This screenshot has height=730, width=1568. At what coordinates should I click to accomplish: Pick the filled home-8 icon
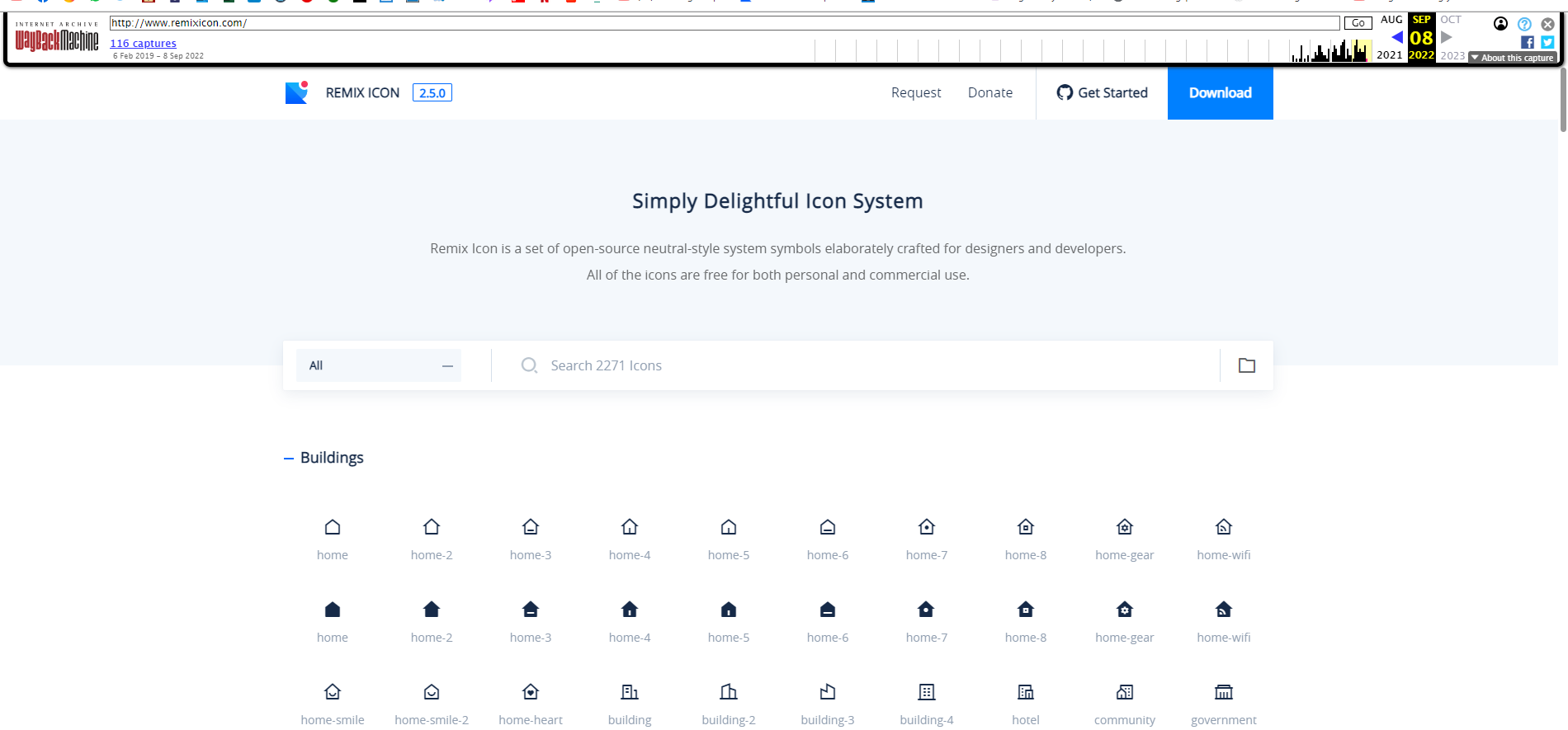tap(1026, 610)
